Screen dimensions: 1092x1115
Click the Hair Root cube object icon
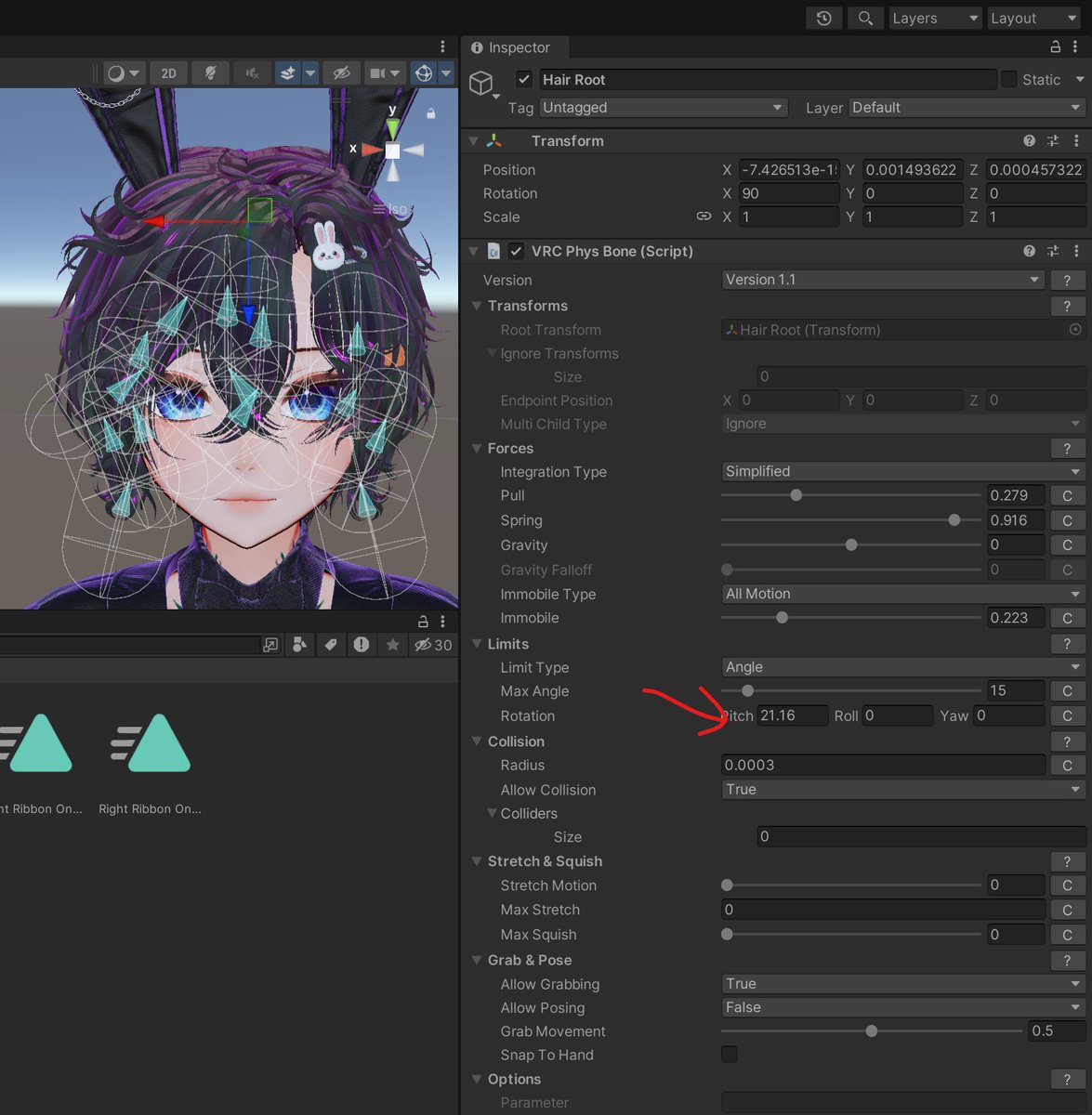(x=480, y=84)
